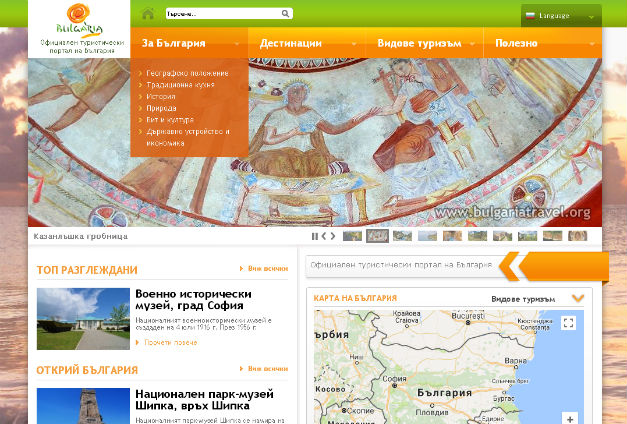
Task: Click Bucuresti on the map
Action: [467, 316]
